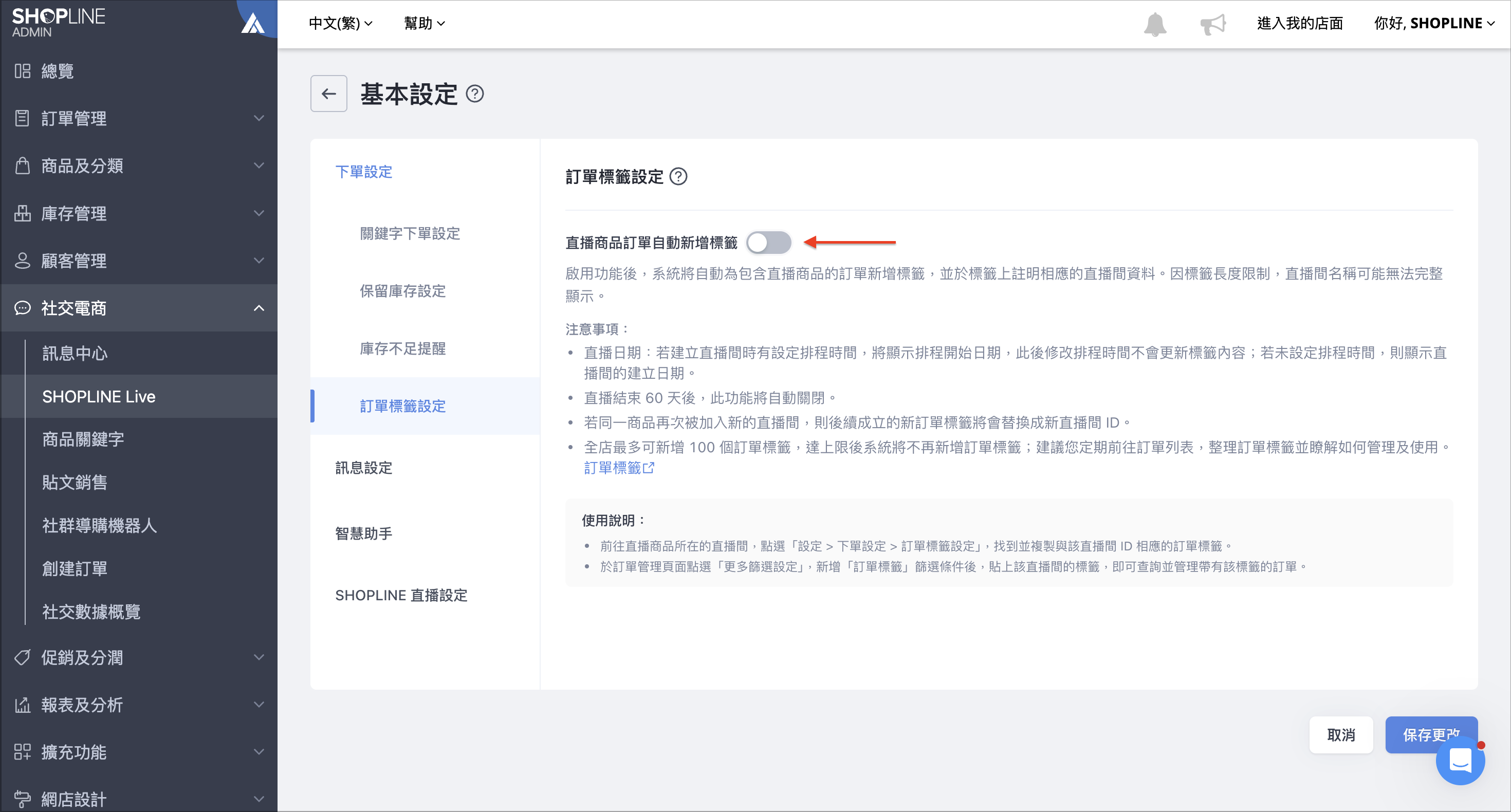Expand 庫存管理 sidebar chevron
Image resolution: width=1511 pixels, height=812 pixels.
click(x=259, y=213)
